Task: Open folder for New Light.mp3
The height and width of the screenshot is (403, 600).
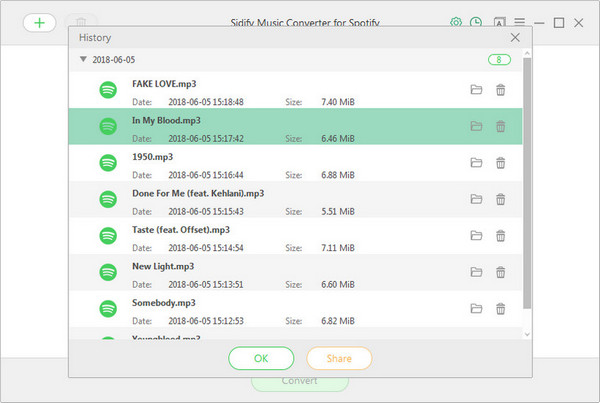Action: pyautogui.click(x=476, y=272)
